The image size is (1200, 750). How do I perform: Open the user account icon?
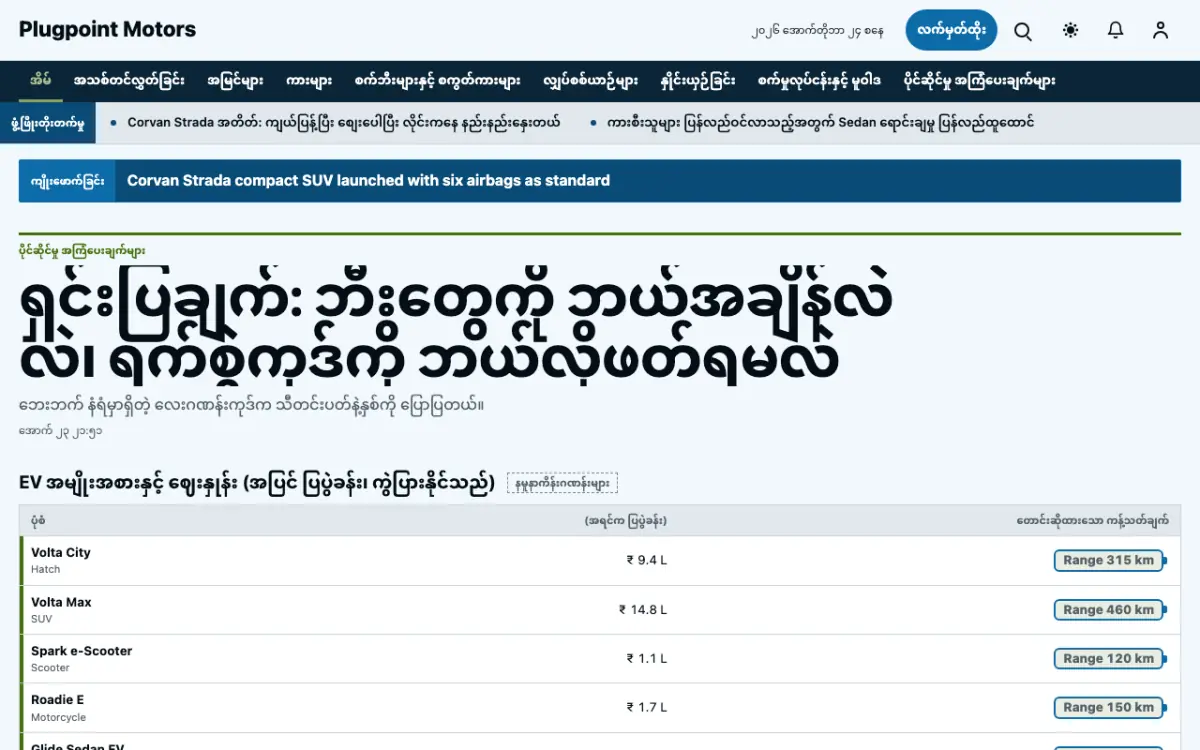[x=1160, y=30]
